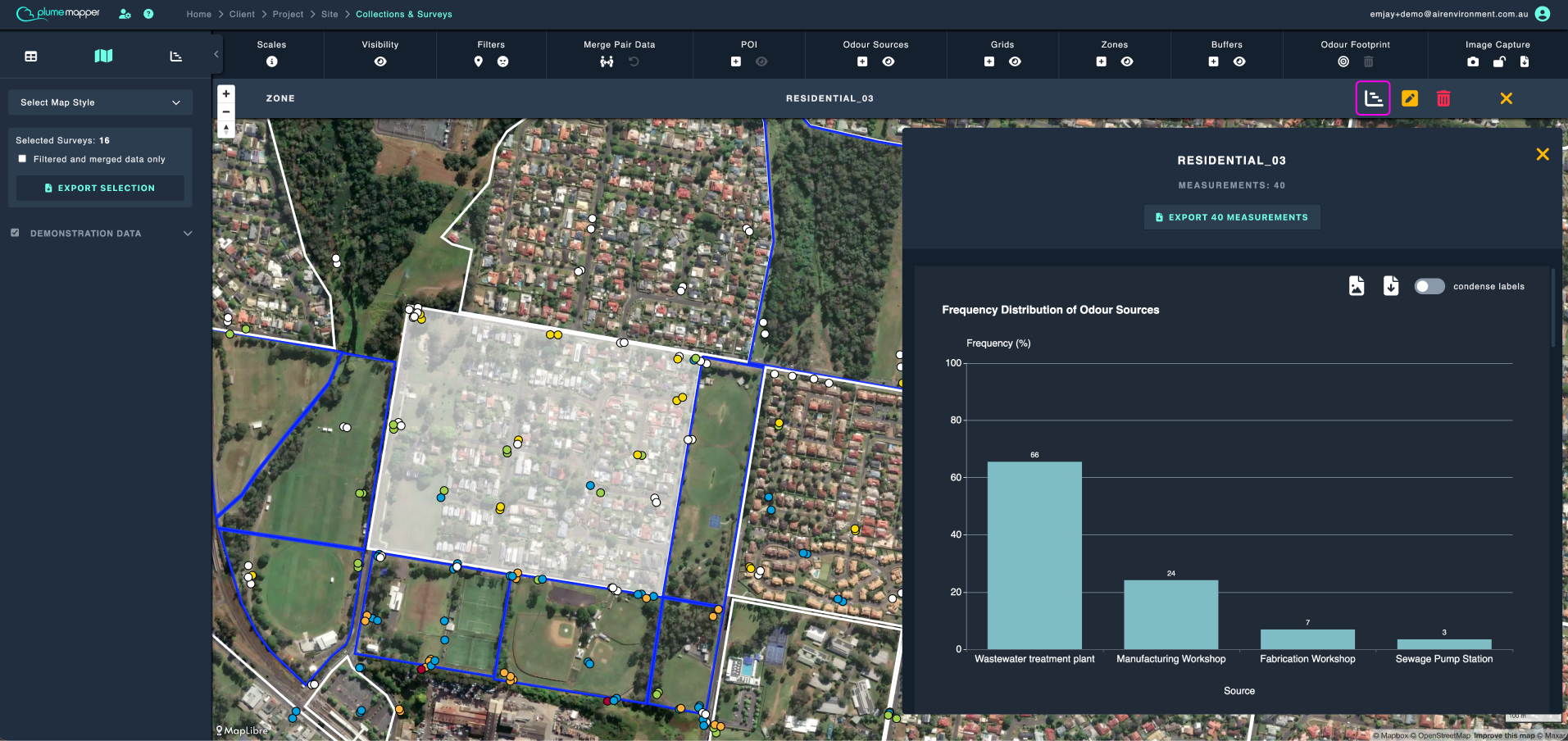Viewport: 1568px width, 741px height.
Task: Collapse the left sidebar panel
Action: tap(216, 54)
